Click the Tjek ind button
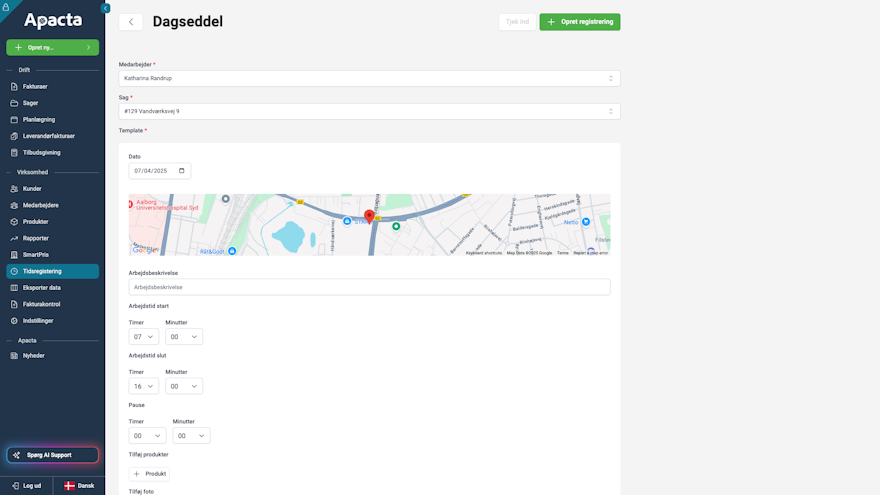 point(517,22)
